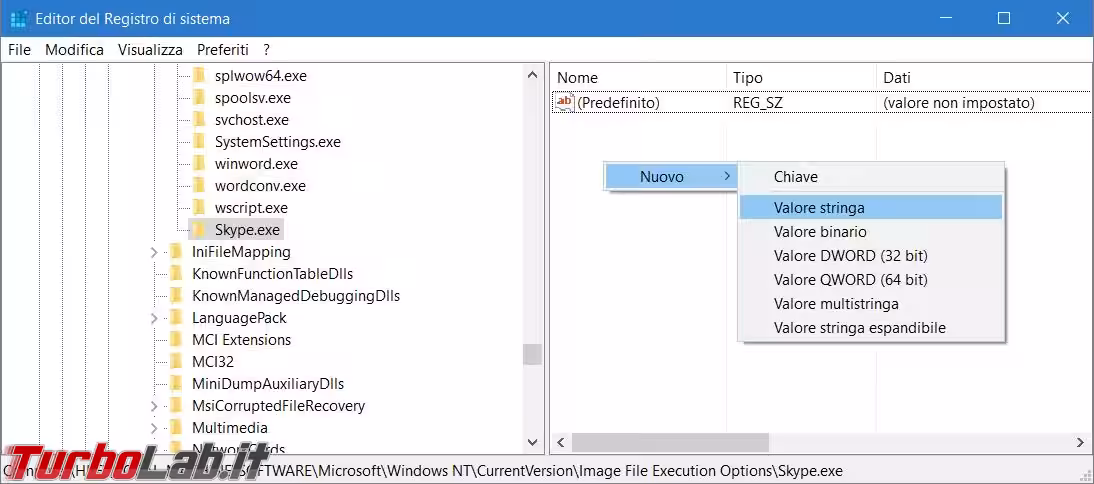Click the Skype.exe folder icon
The image size is (1094, 484).
(x=198, y=230)
